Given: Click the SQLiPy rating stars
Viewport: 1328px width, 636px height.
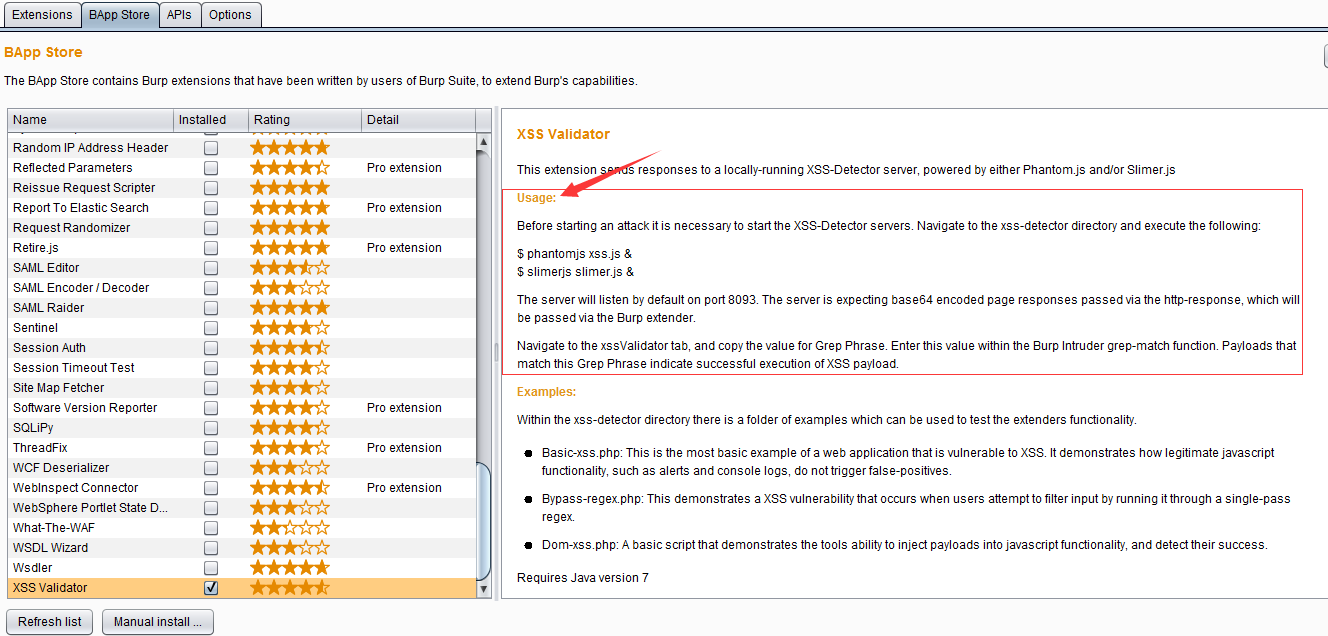Looking at the screenshot, I should coord(289,428).
